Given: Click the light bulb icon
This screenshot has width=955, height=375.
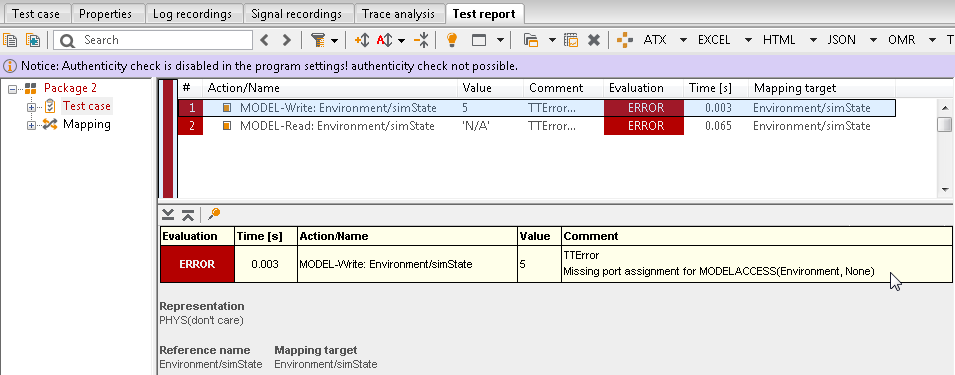Looking at the screenshot, I should [x=451, y=40].
